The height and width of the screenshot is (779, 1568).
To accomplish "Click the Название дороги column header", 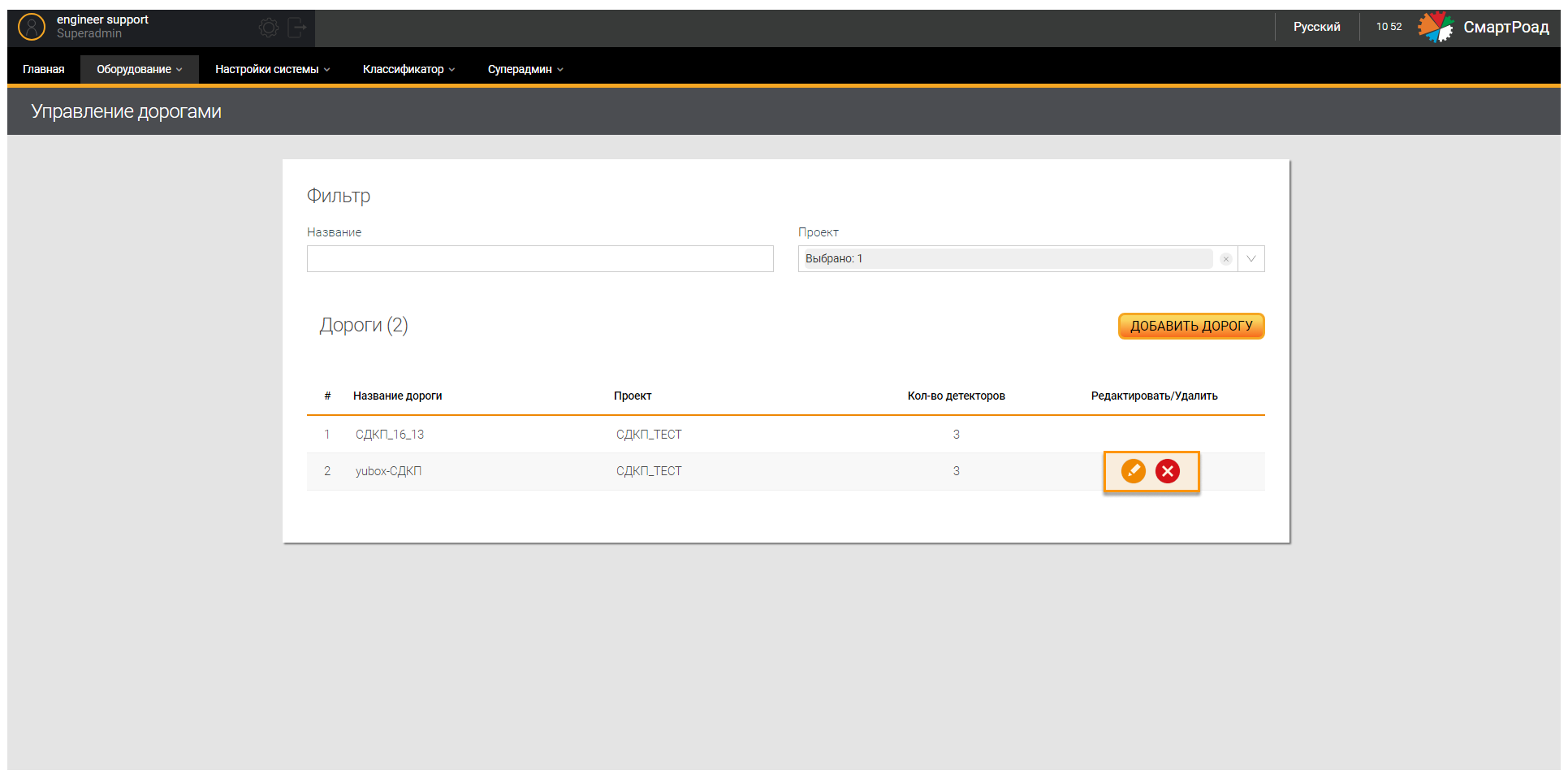I will 397,396.
